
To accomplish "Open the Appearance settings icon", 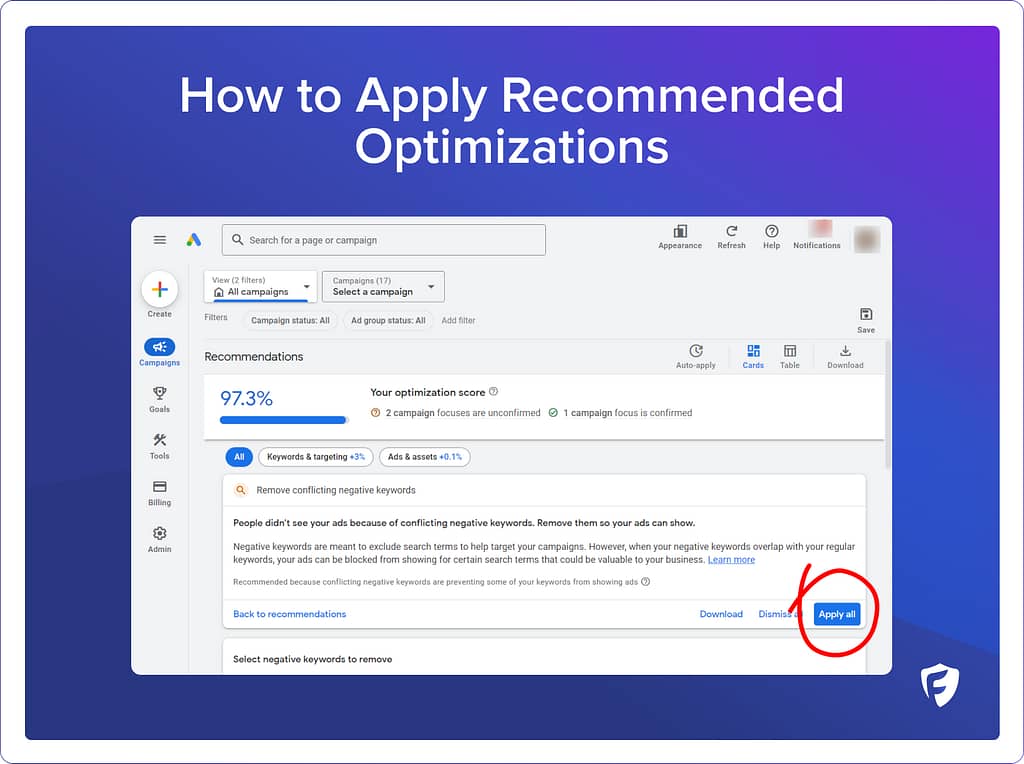I will (680, 232).
